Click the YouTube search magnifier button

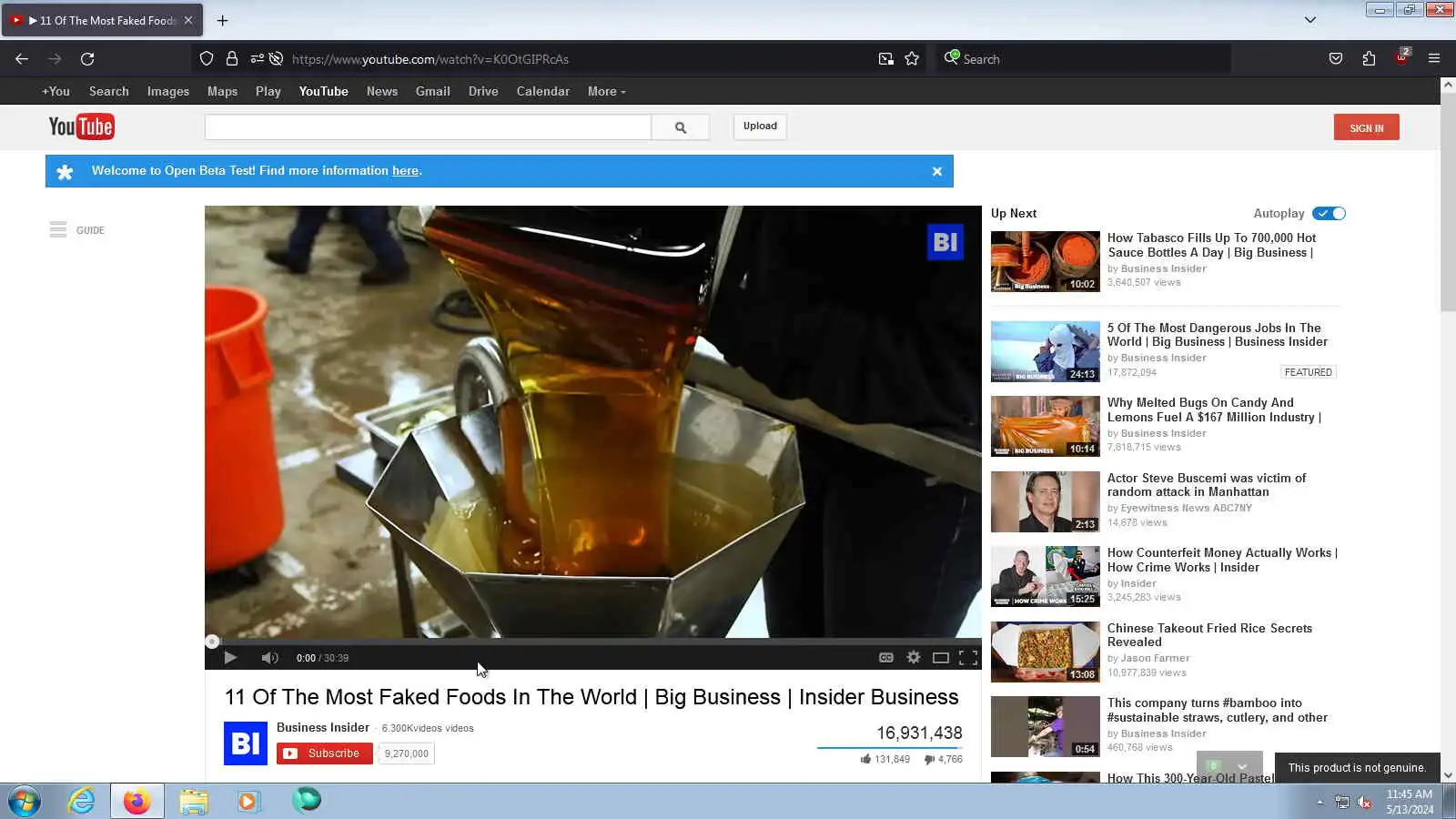click(x=681, y=127)
